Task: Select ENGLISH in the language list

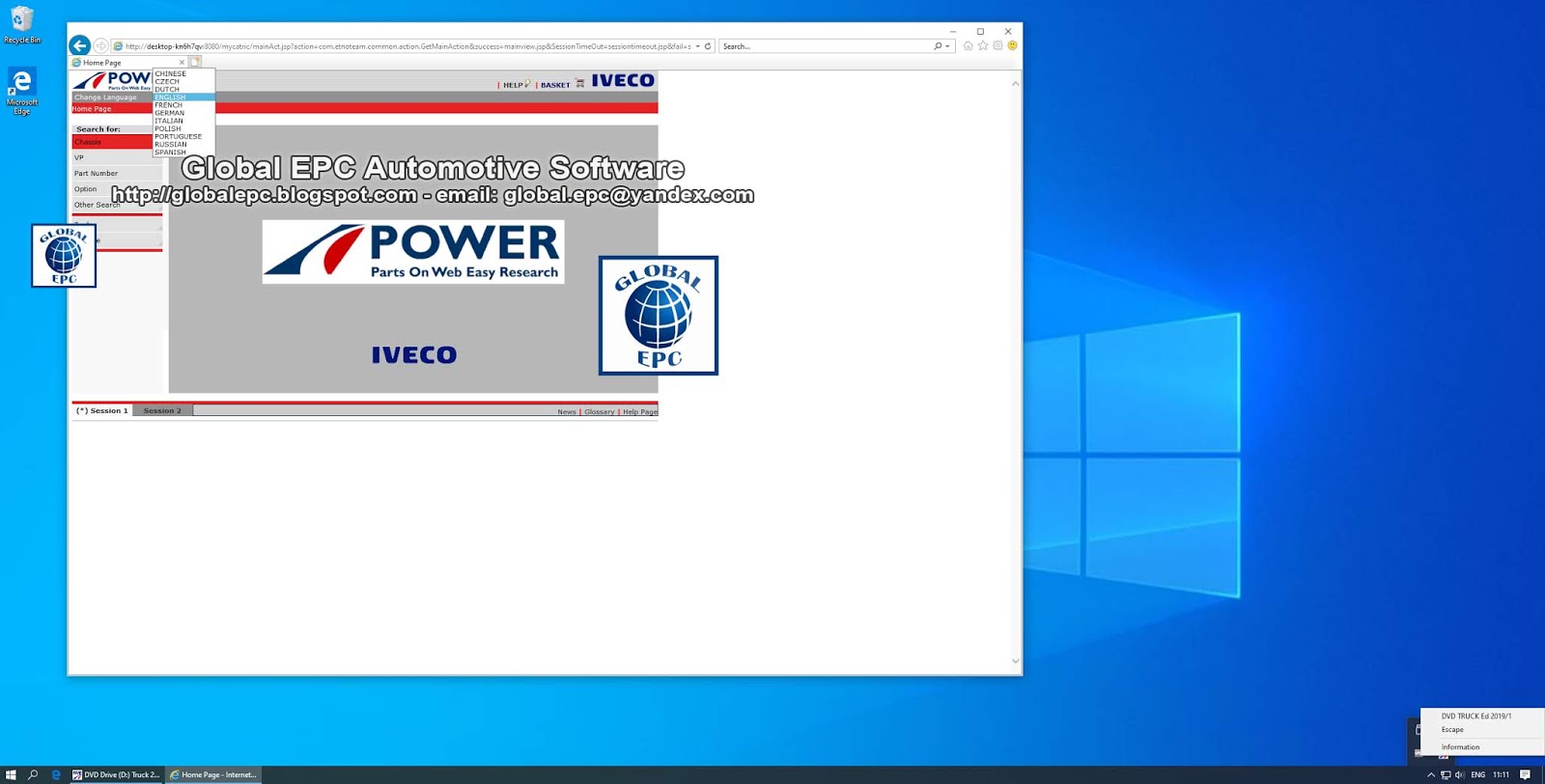Action: click(183, 98)
